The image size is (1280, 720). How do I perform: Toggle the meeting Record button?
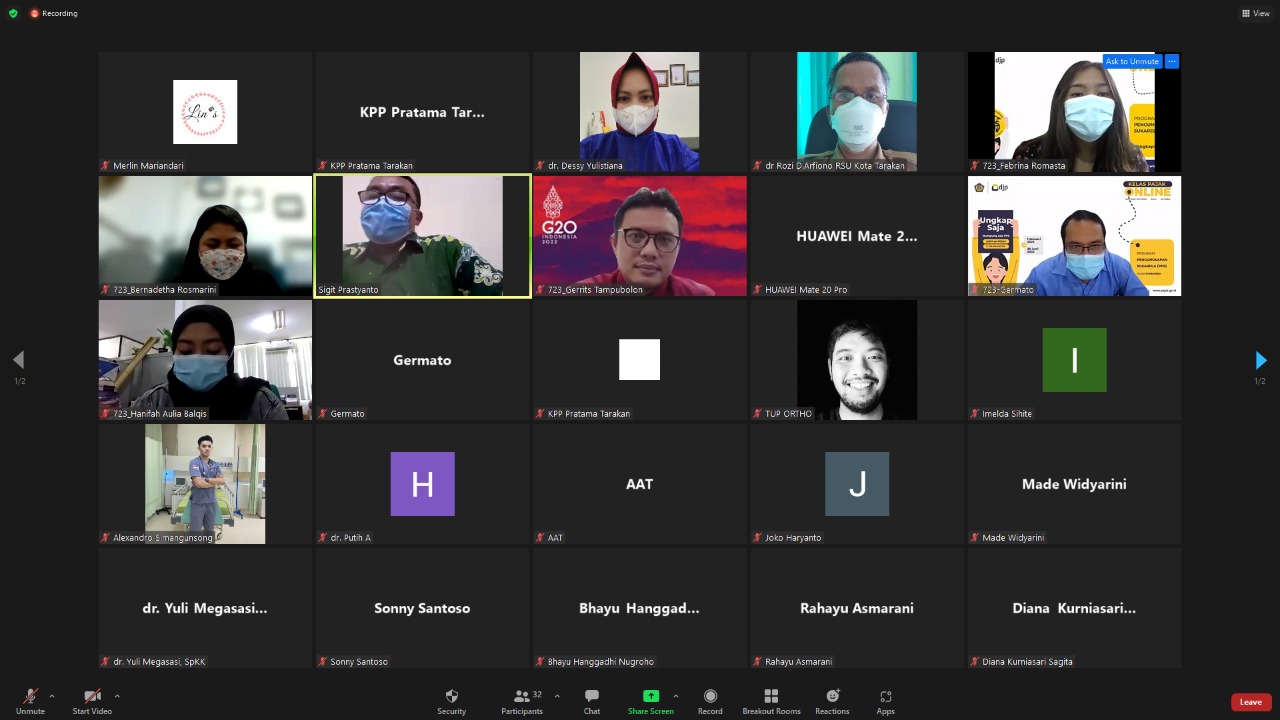coord(710,697)
